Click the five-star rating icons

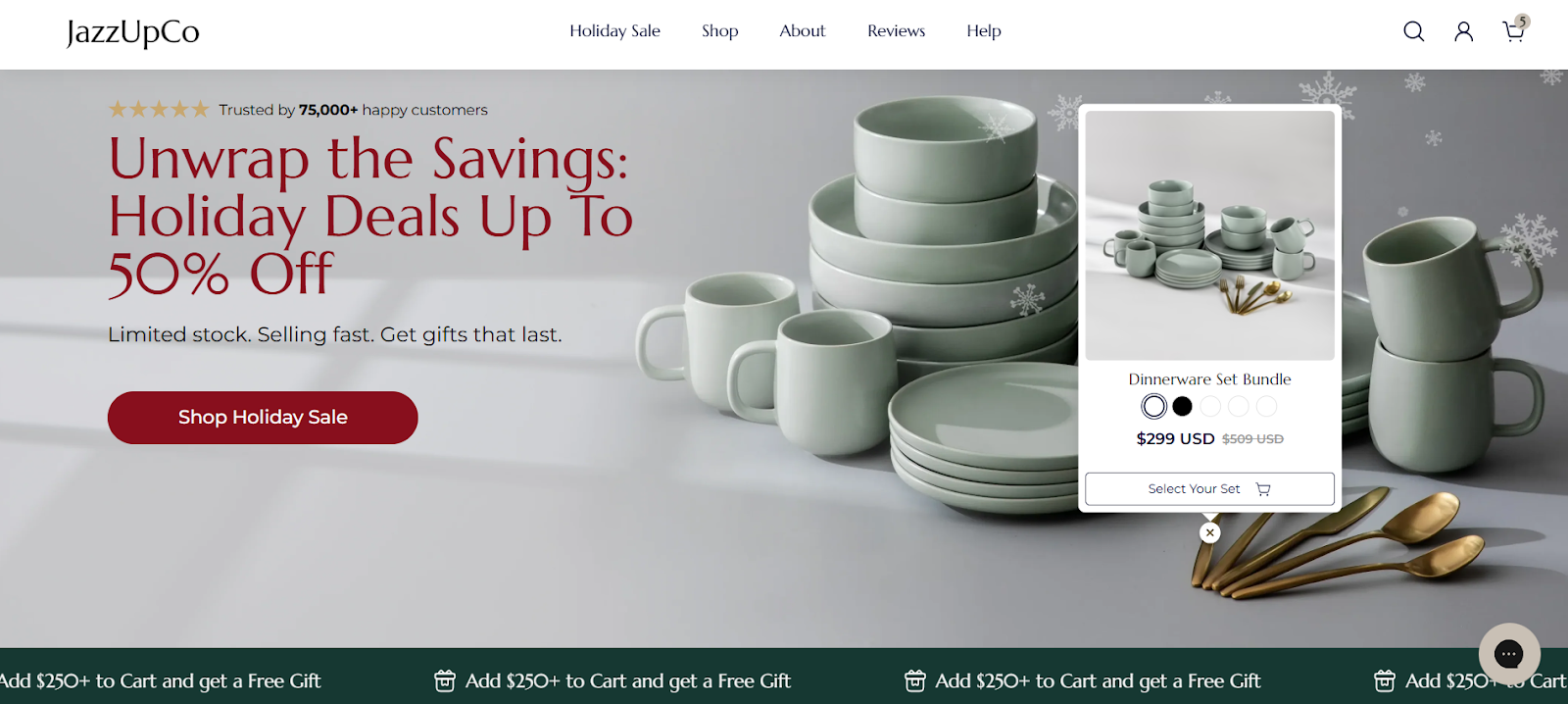pyautogui.click(x=159, y=109)
